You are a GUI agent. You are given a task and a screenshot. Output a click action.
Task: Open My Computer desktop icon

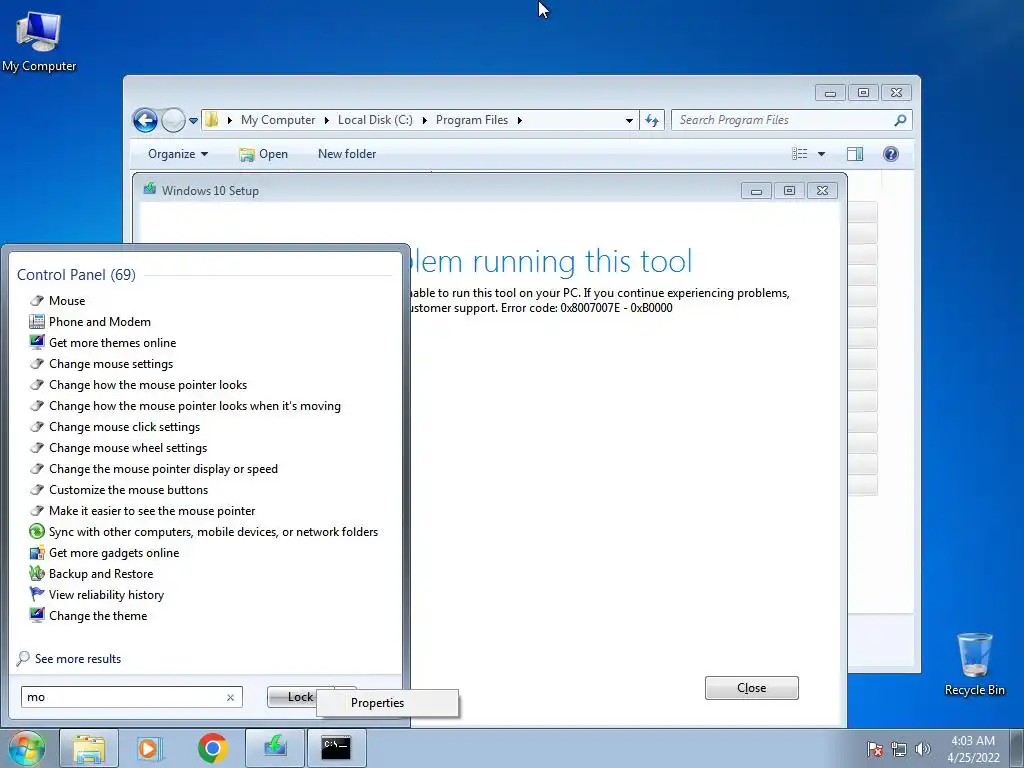[39, 40]
